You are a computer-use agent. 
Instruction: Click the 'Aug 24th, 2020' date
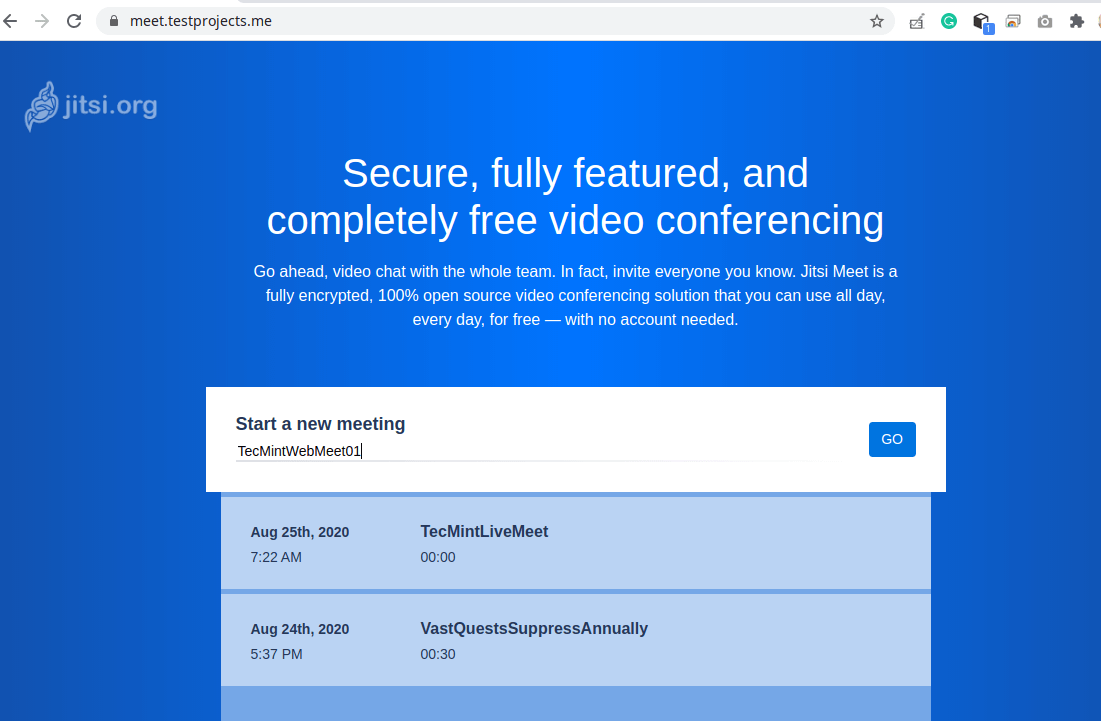300,629
